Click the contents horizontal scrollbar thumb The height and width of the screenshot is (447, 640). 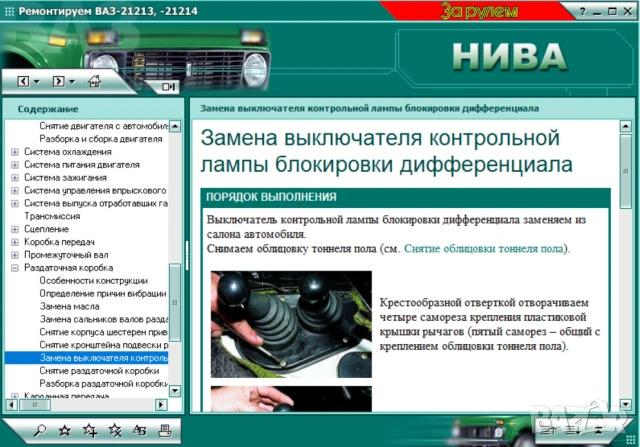35,405
